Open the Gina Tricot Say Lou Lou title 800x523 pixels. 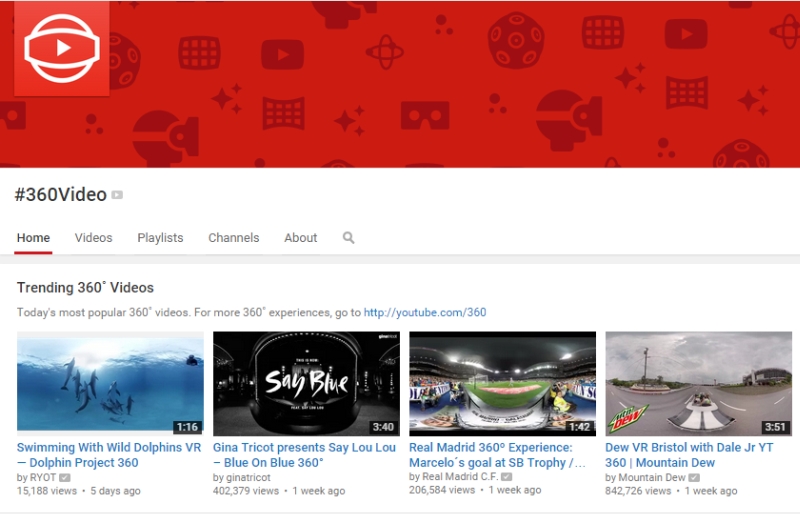click(304, 455)
